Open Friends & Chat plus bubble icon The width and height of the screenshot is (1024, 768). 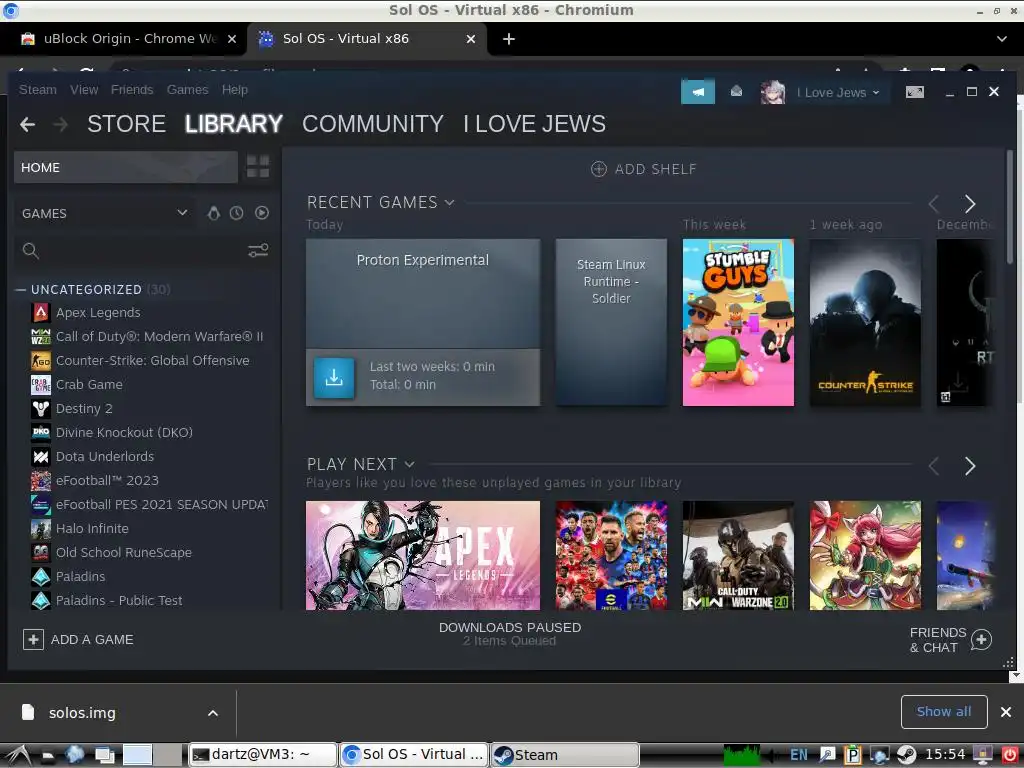coord(981,640)
